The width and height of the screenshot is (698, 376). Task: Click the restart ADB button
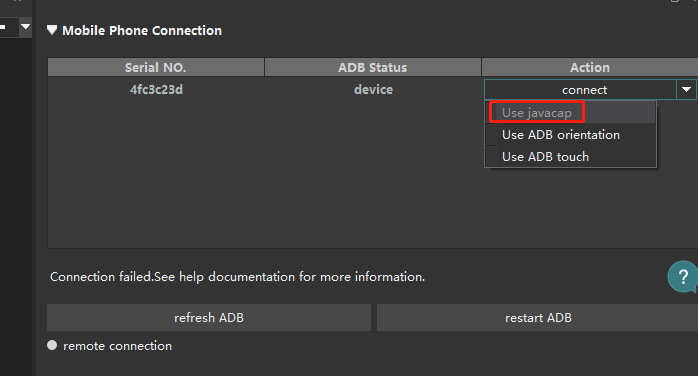coord(538,318)
